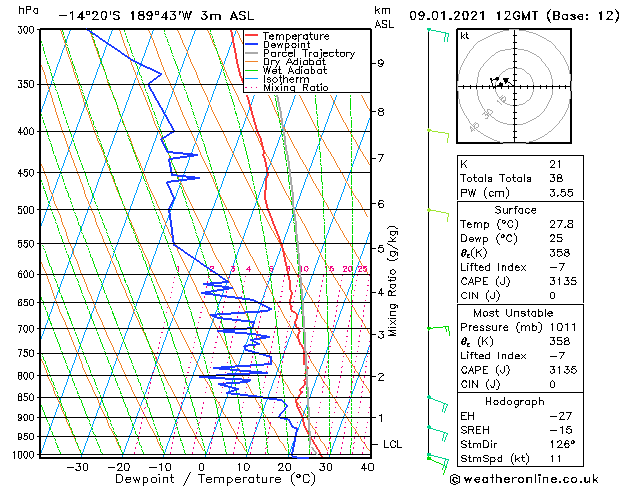Image resolution: width=629 pixels, height=486 pixels.
Task: Click the wind barb near 925 hPa
Action: [438, 433]
